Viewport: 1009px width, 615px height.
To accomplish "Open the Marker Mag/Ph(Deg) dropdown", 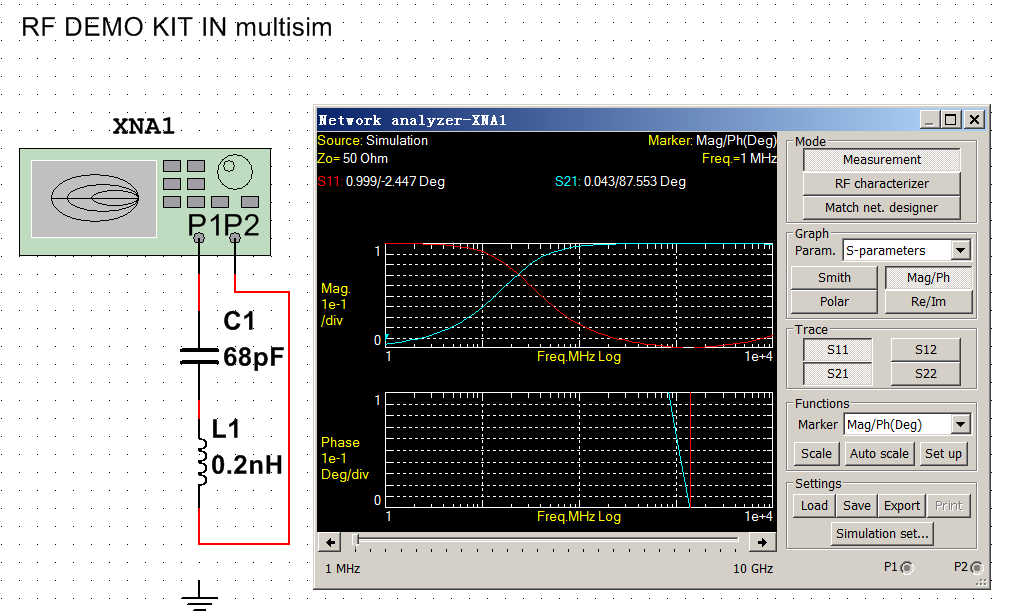I will (961, 425).
